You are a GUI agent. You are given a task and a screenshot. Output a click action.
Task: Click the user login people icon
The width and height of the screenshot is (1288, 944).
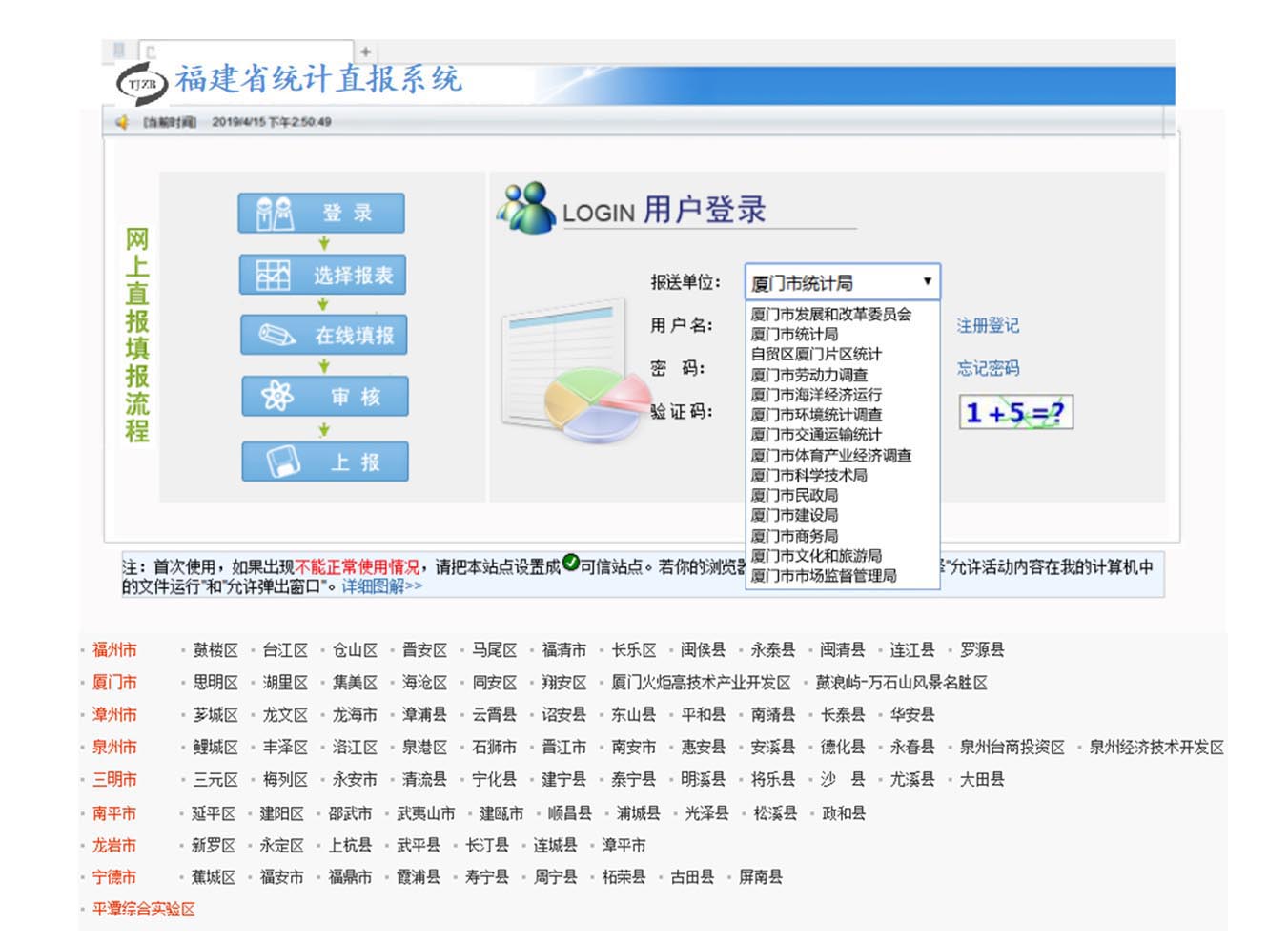click(526, 207)
